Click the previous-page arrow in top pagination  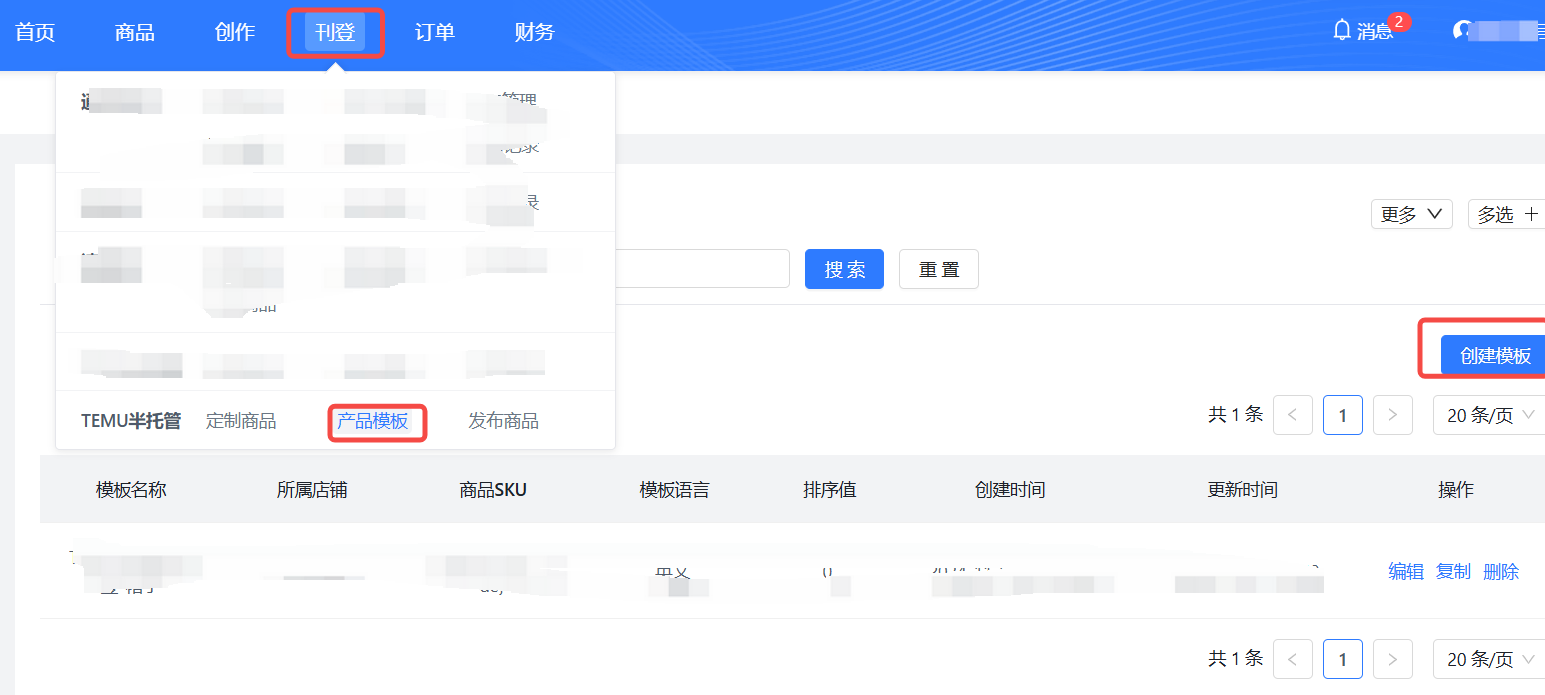[x=1292, y=414]
